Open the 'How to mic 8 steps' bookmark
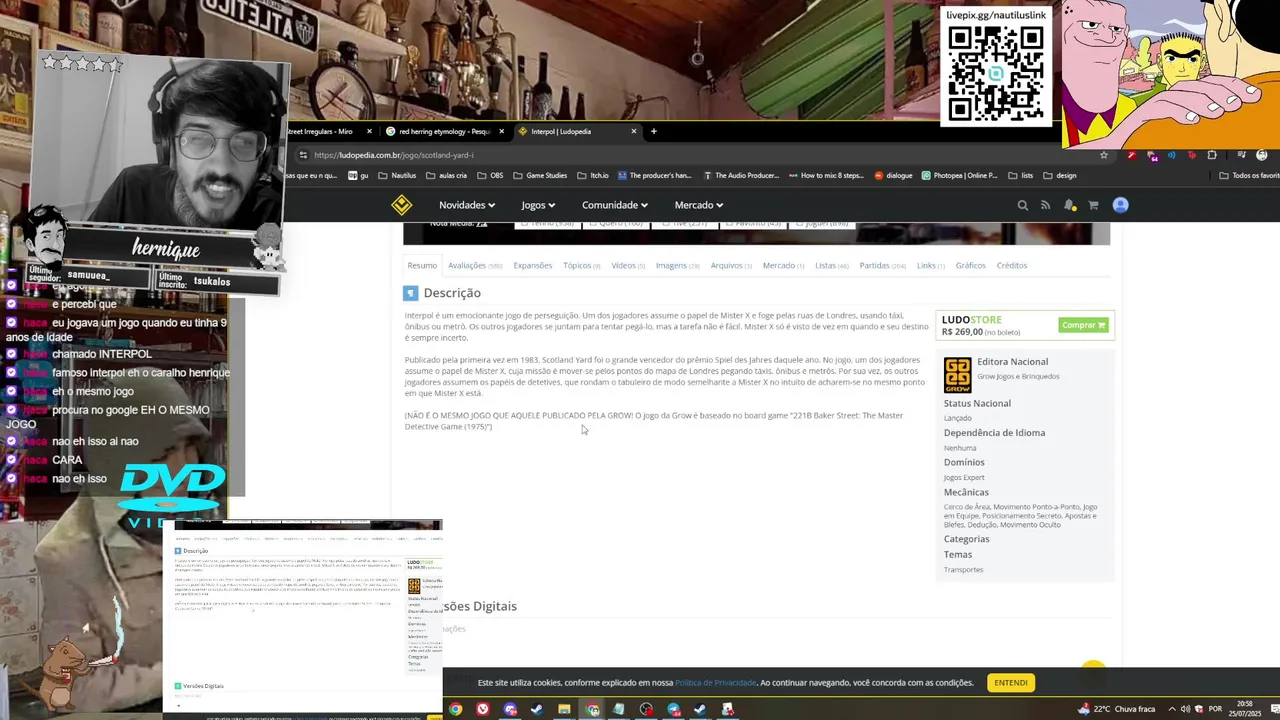Screen dimensions: 1280x720 point(826,175)
